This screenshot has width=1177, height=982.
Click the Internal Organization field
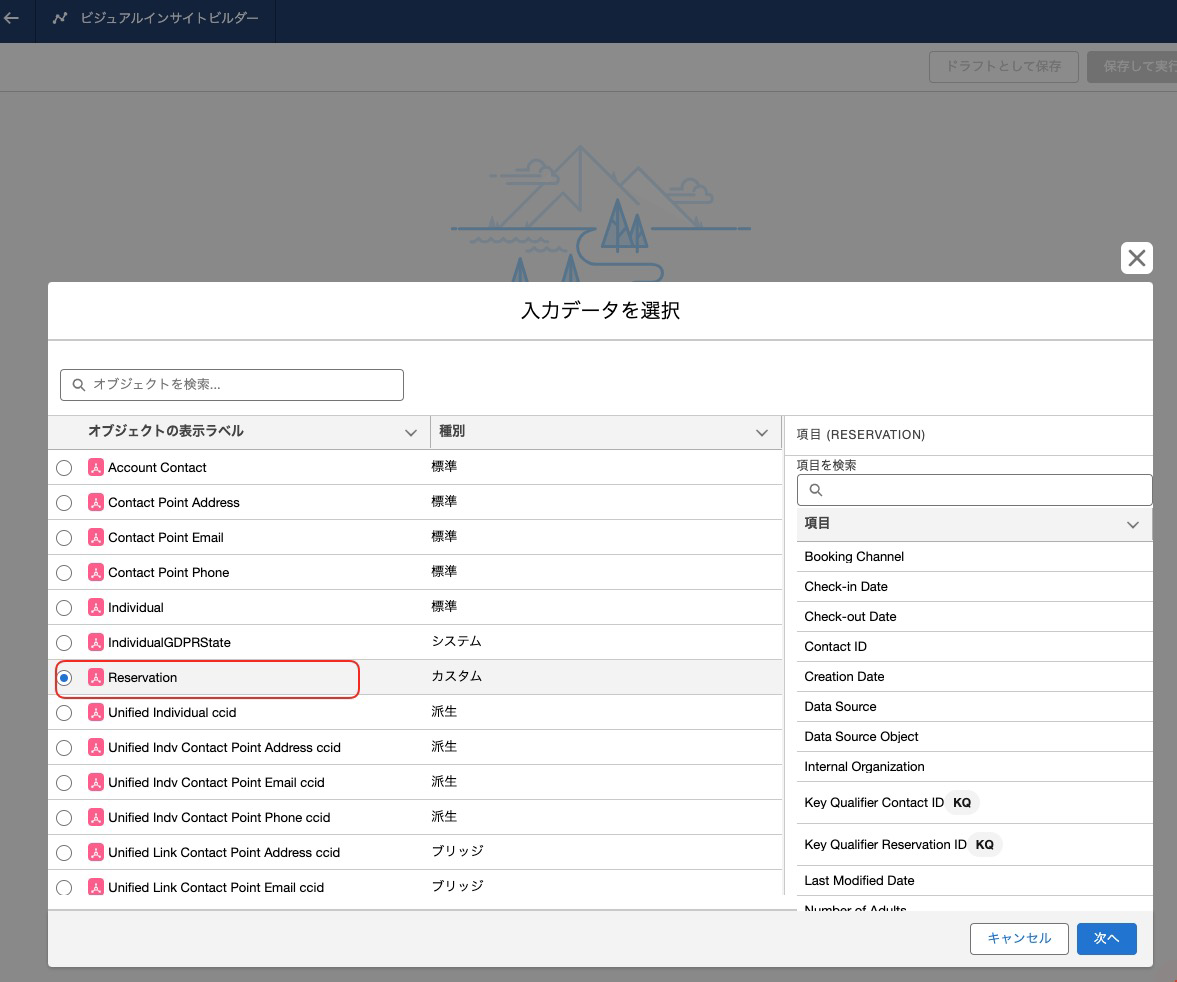[x=974, y=767]
